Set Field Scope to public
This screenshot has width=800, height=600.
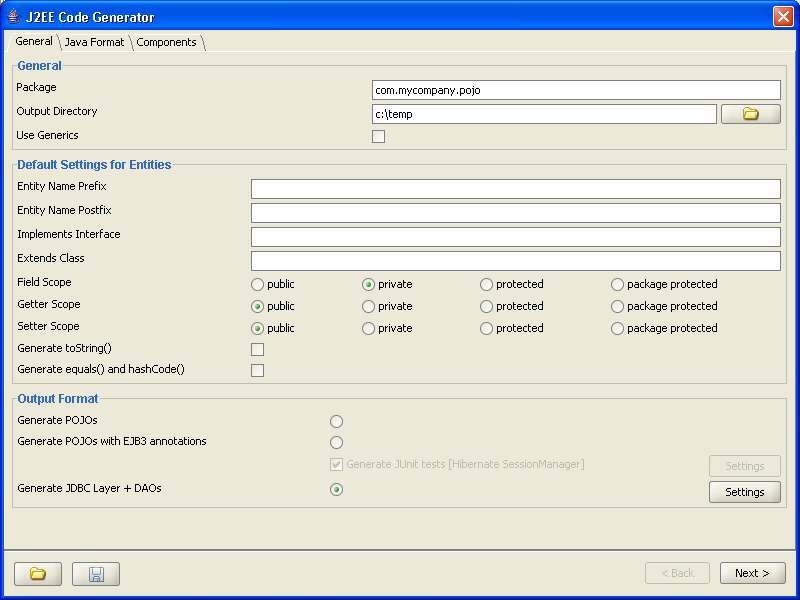coord(258,284)
